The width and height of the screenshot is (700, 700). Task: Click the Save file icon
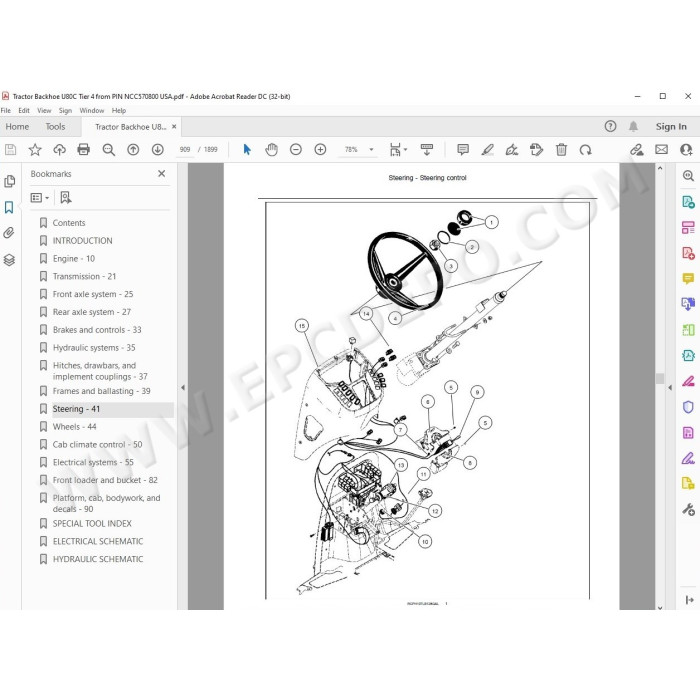click(10, 150)
